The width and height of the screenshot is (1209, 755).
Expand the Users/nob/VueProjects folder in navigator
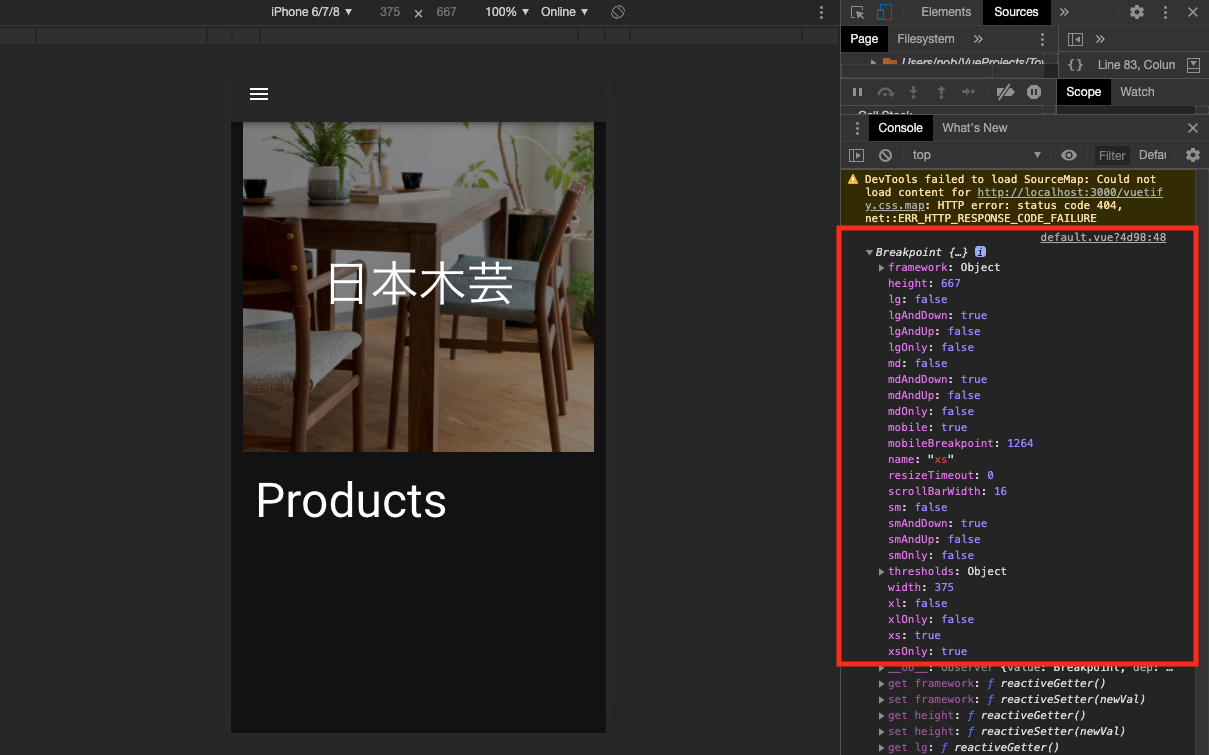[874, 62]
